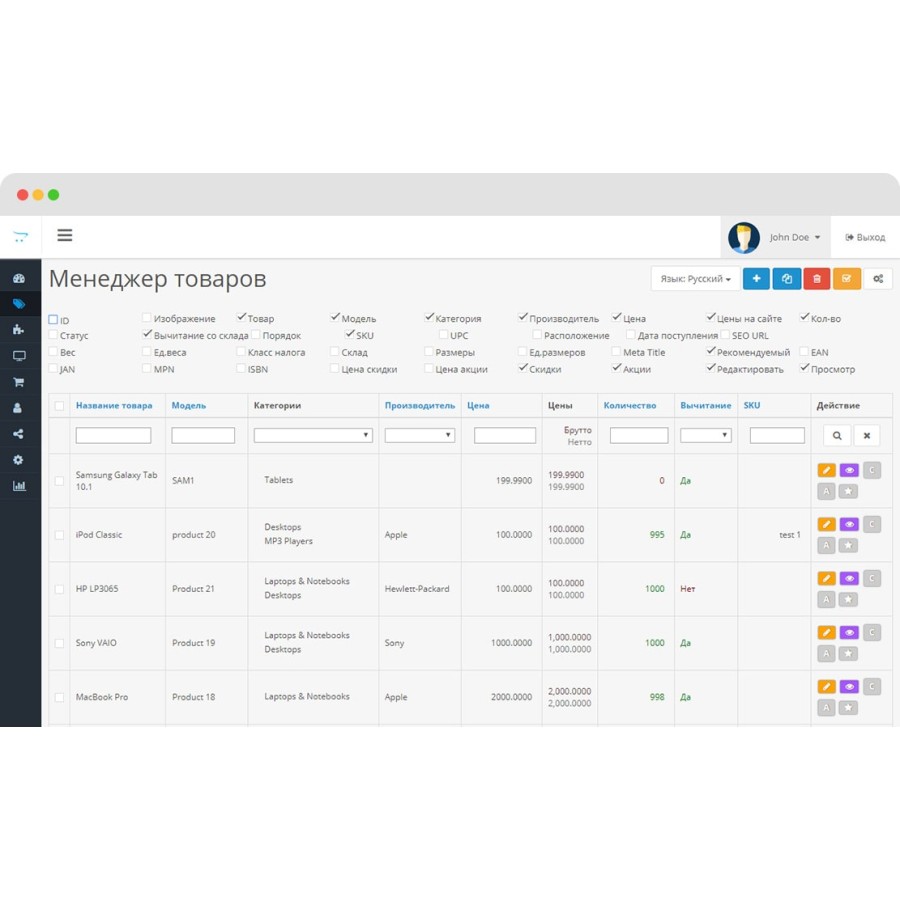This screenshot has width=900, height=900.
Task: Enable the ID column checkbox
Action: 53,319
